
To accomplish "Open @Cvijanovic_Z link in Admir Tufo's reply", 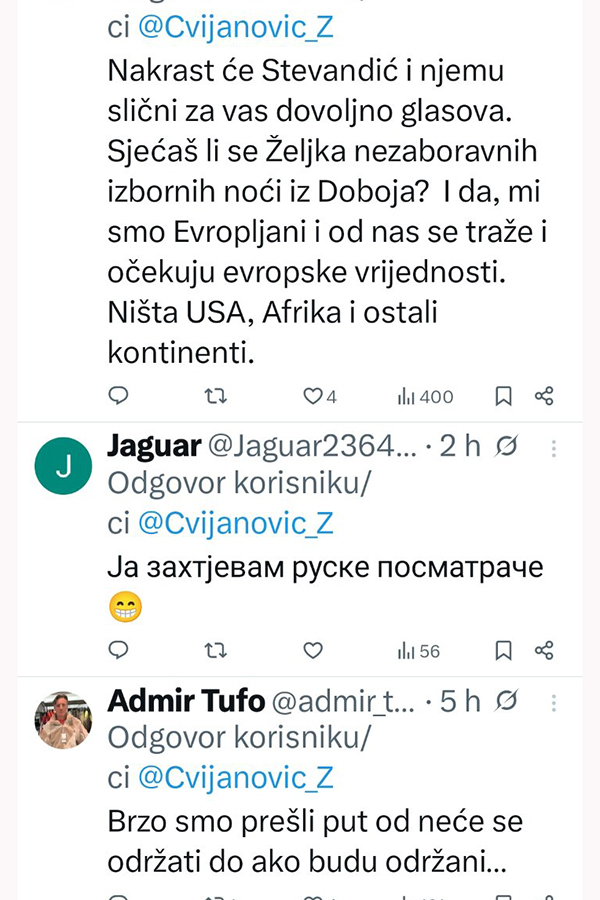I will point(234,776).
